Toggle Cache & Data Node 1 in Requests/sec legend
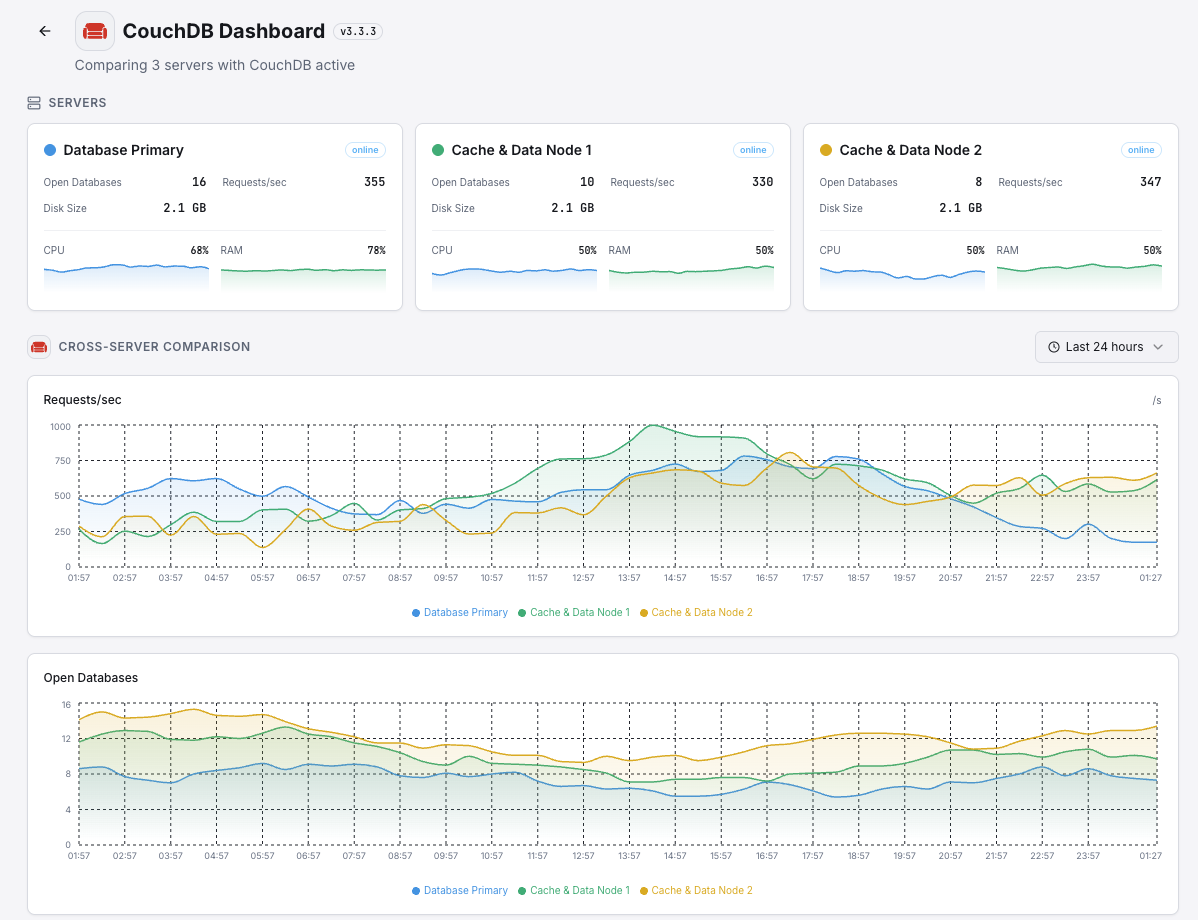Image resolution: width=1198 pixels, height=920 pixels. coord(574,612)
